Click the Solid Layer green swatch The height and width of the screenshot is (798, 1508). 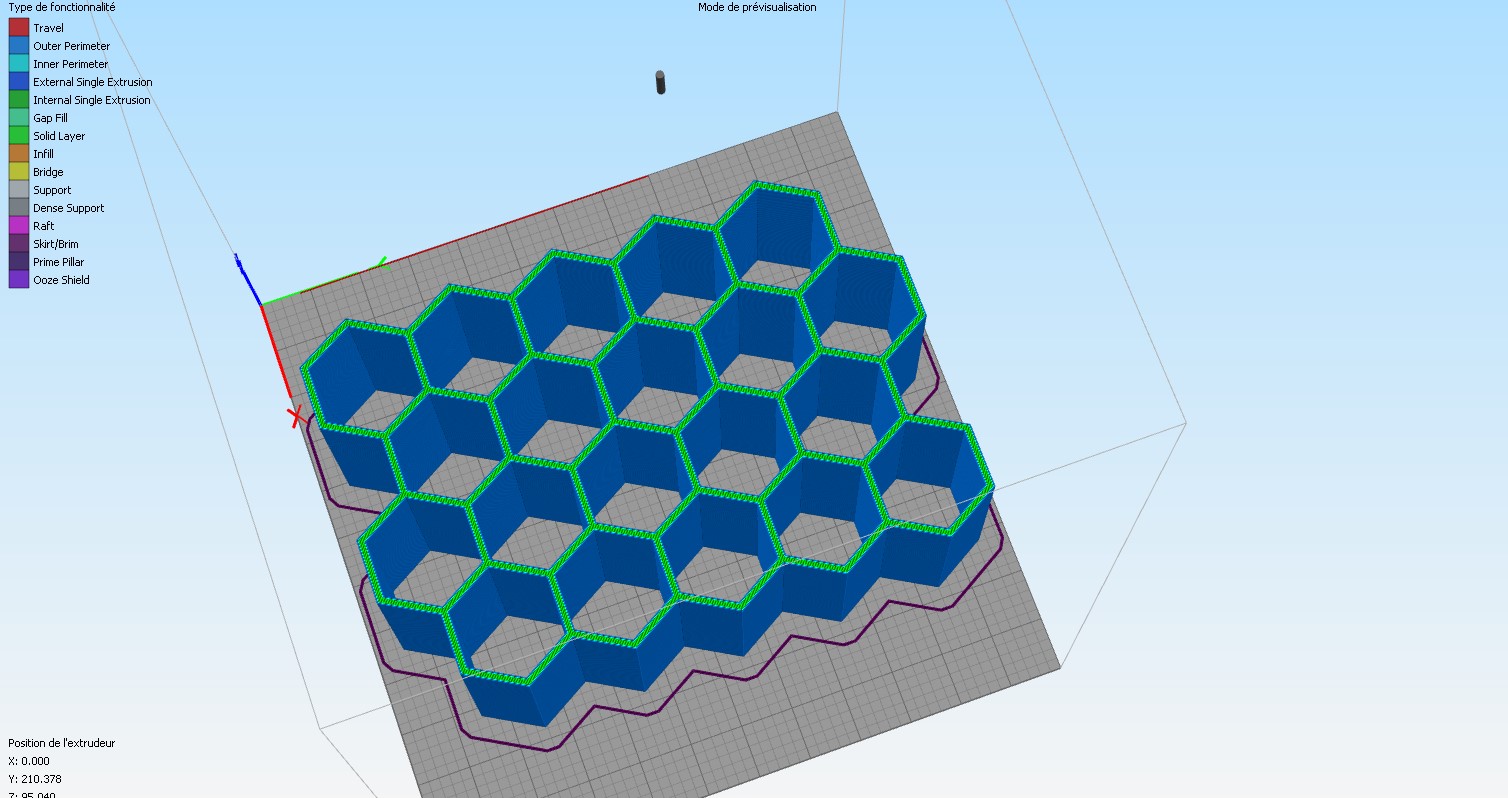point(19,136)
